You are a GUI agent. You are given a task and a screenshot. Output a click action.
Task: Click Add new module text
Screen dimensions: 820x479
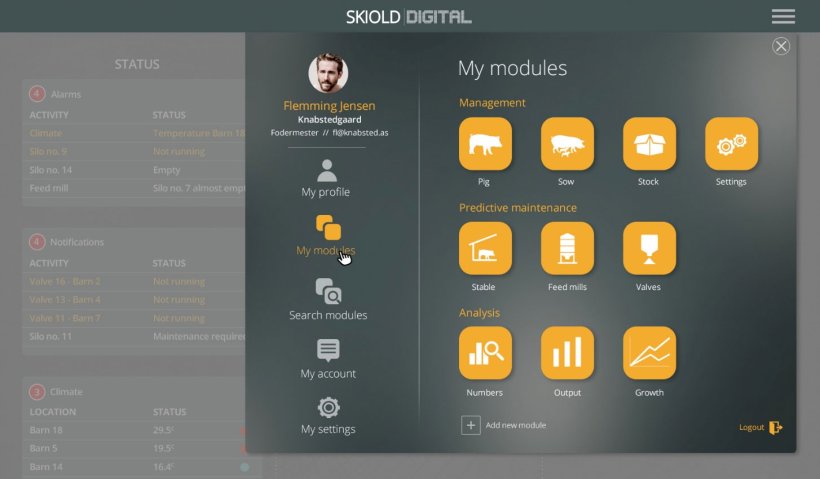(516, 425)
